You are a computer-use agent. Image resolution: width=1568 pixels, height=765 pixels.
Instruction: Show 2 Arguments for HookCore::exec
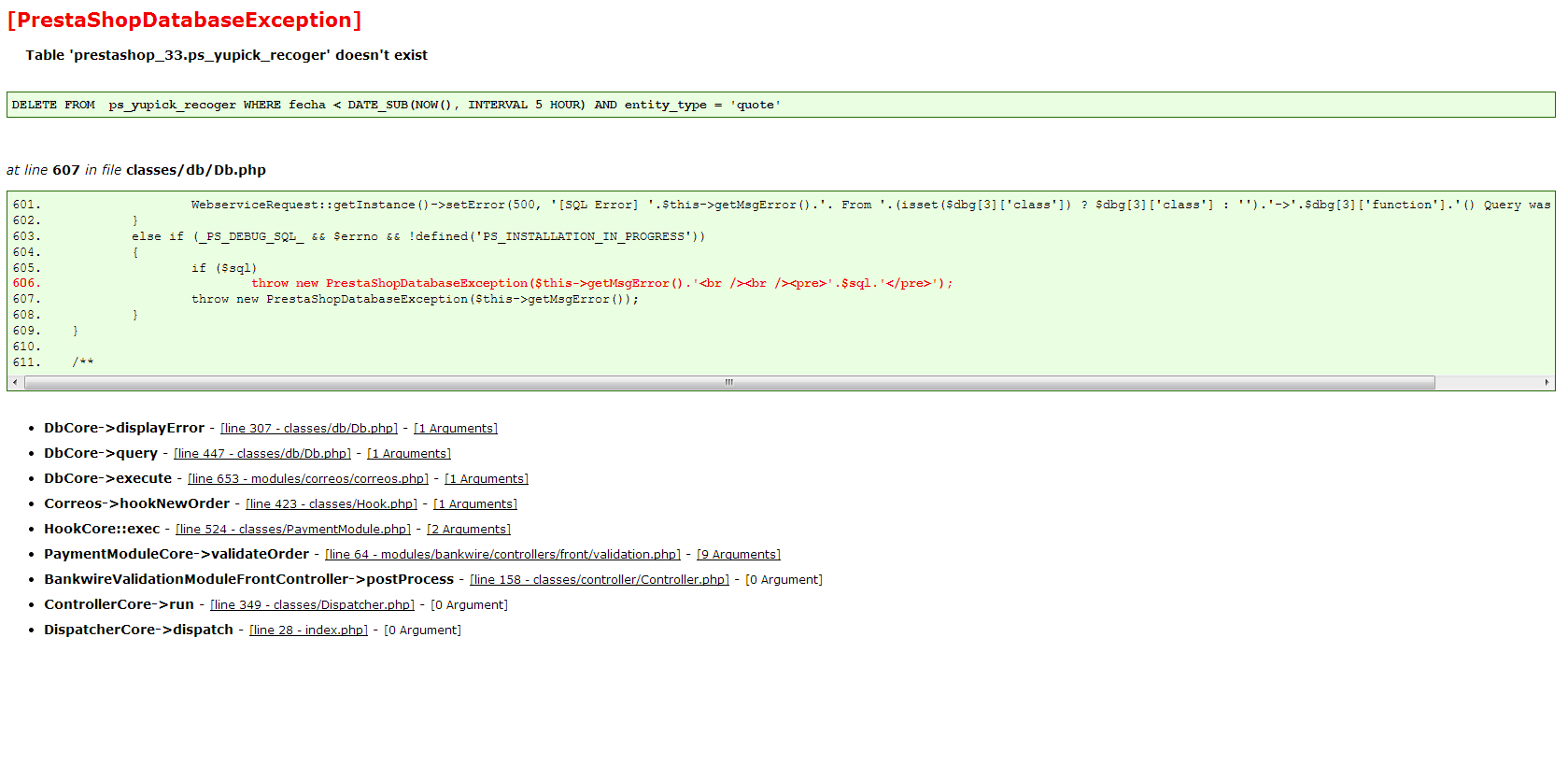click(x=469, y=530)
